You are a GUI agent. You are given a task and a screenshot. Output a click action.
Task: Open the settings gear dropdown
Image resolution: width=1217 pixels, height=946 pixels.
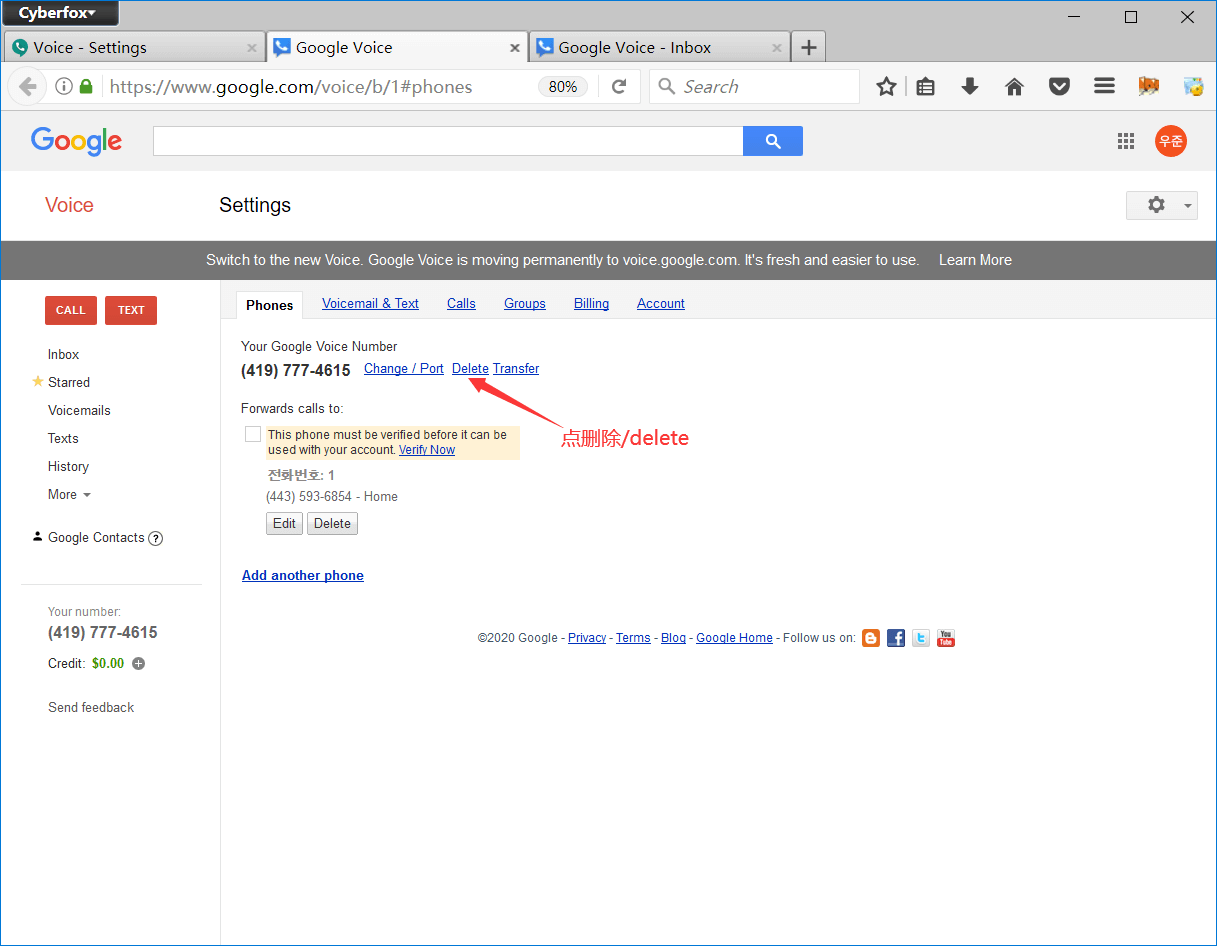pos(1162,205)
